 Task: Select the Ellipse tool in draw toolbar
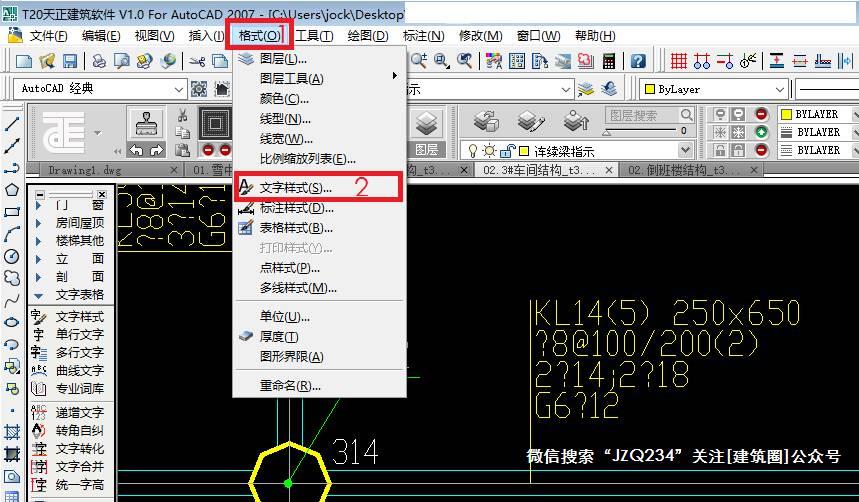[12, 322]
